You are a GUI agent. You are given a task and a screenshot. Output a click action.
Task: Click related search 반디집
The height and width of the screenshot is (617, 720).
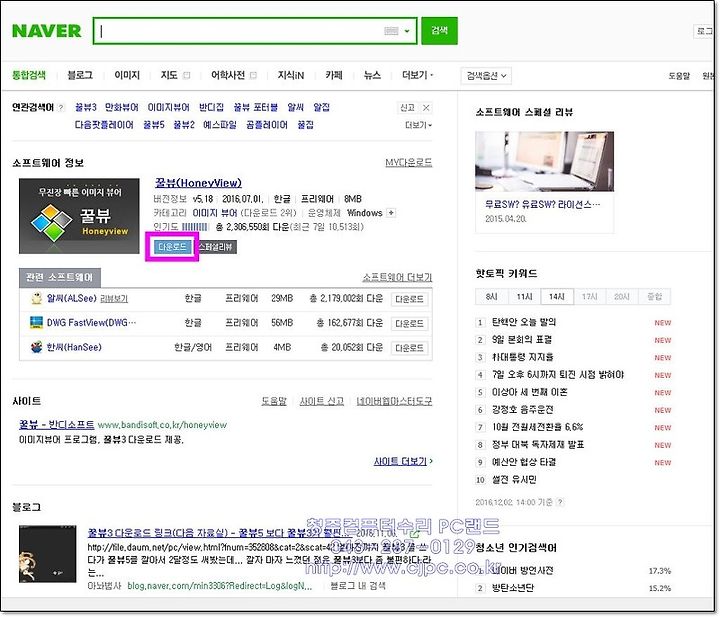tap(211, 107)
